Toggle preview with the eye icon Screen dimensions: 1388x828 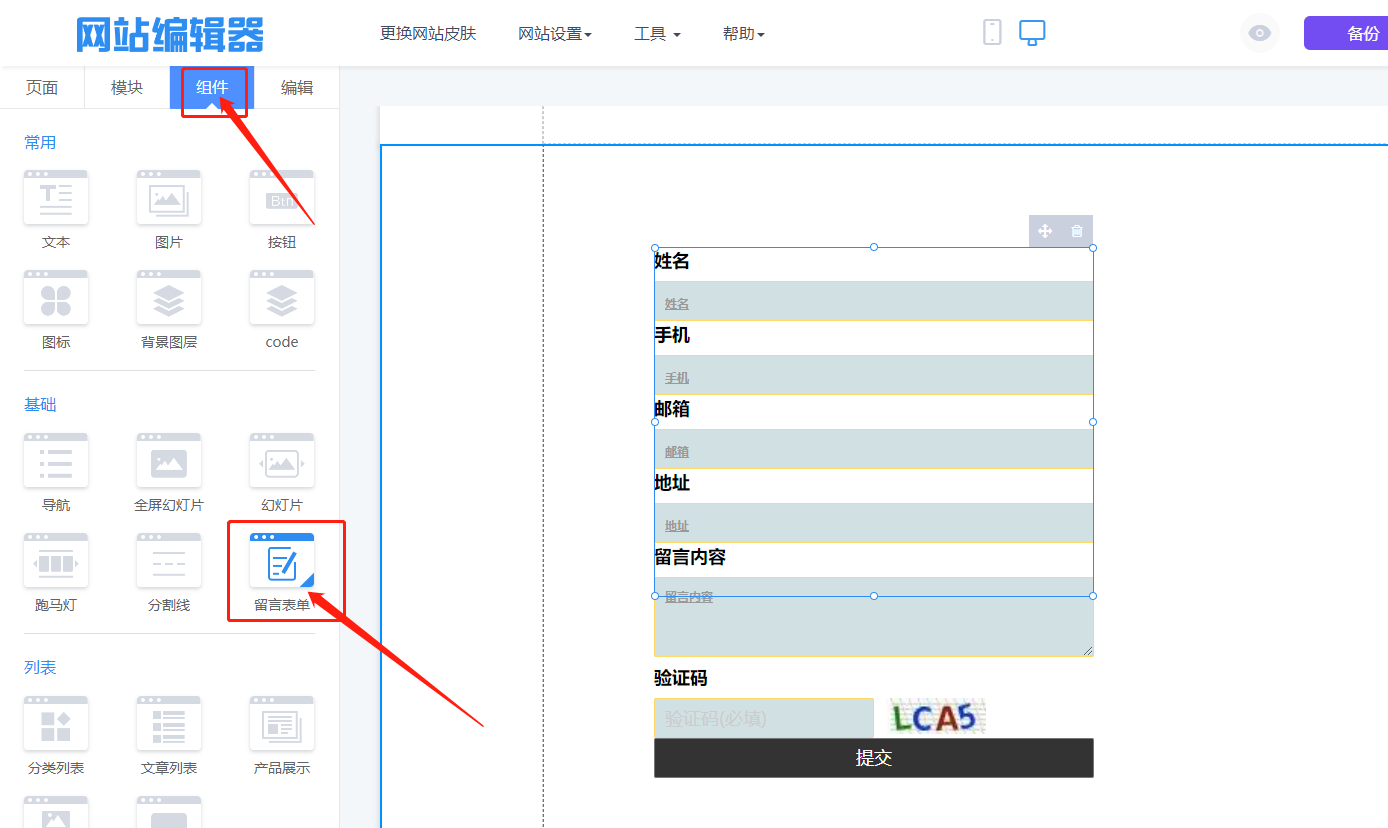click(x=1260, y=33)
